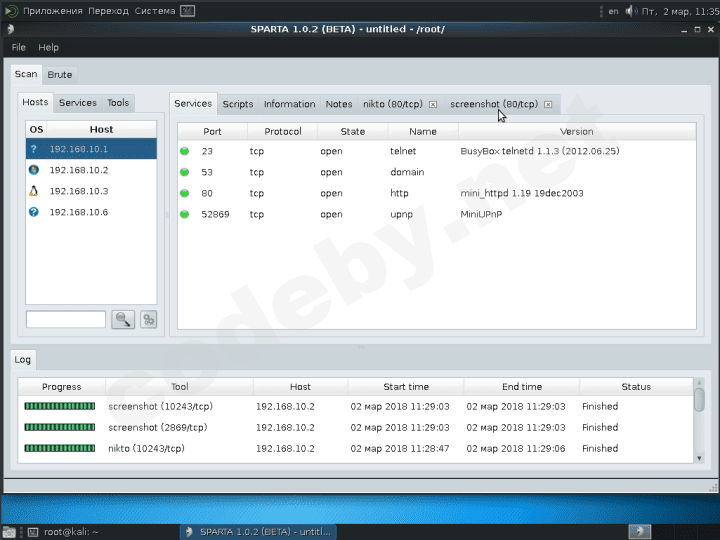Select host 192.168.10.6 in list
Screen dimensions: 720x540
pos(79,212)
